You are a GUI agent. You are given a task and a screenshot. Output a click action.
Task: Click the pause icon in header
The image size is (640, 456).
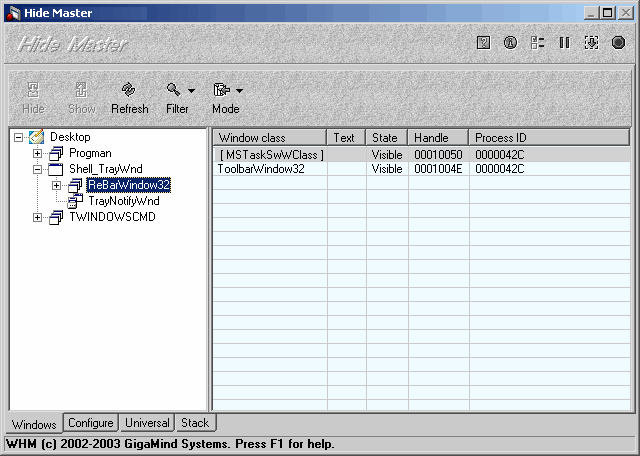[564, 42]
